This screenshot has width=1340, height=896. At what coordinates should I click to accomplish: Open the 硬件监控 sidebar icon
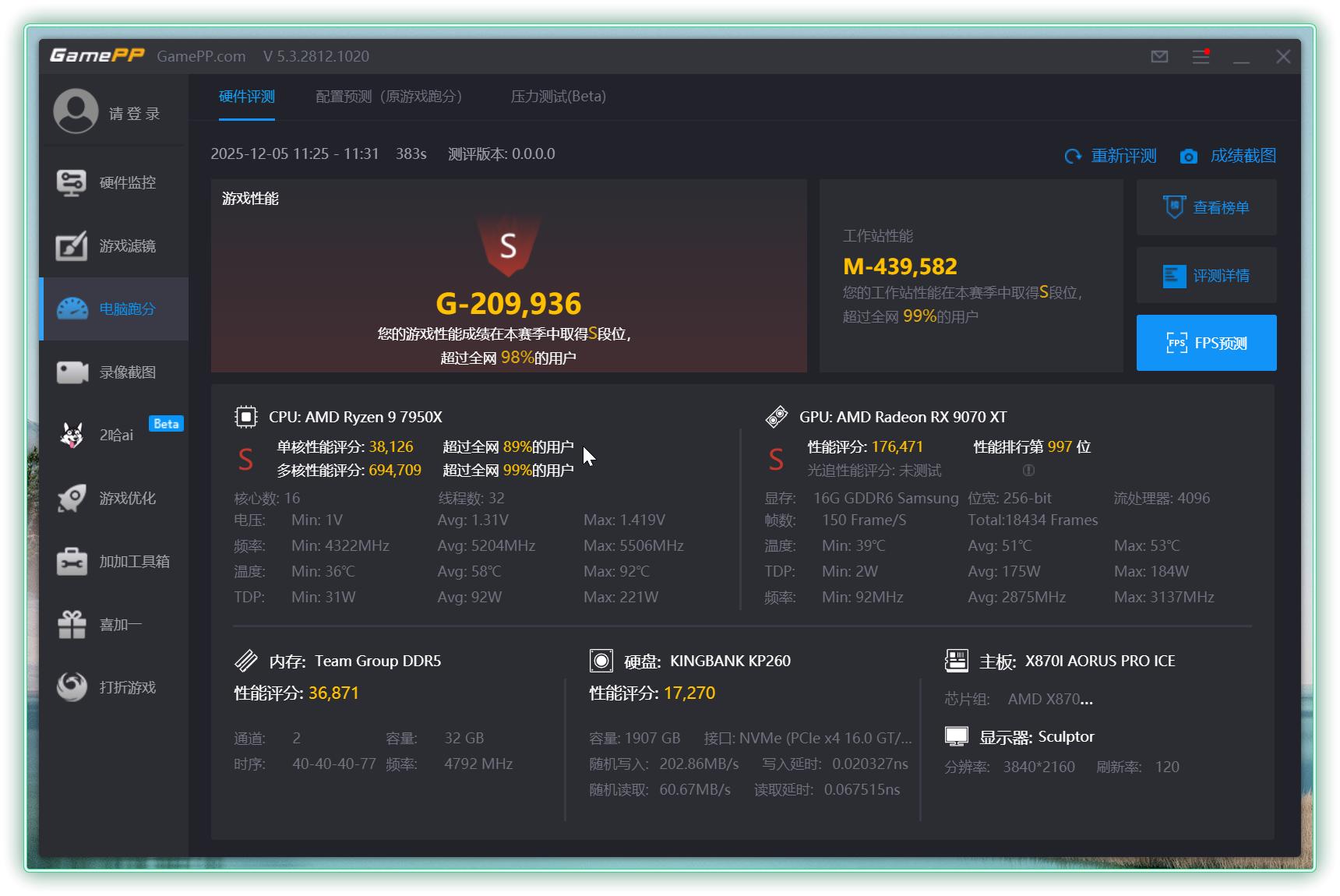[71, 183]
